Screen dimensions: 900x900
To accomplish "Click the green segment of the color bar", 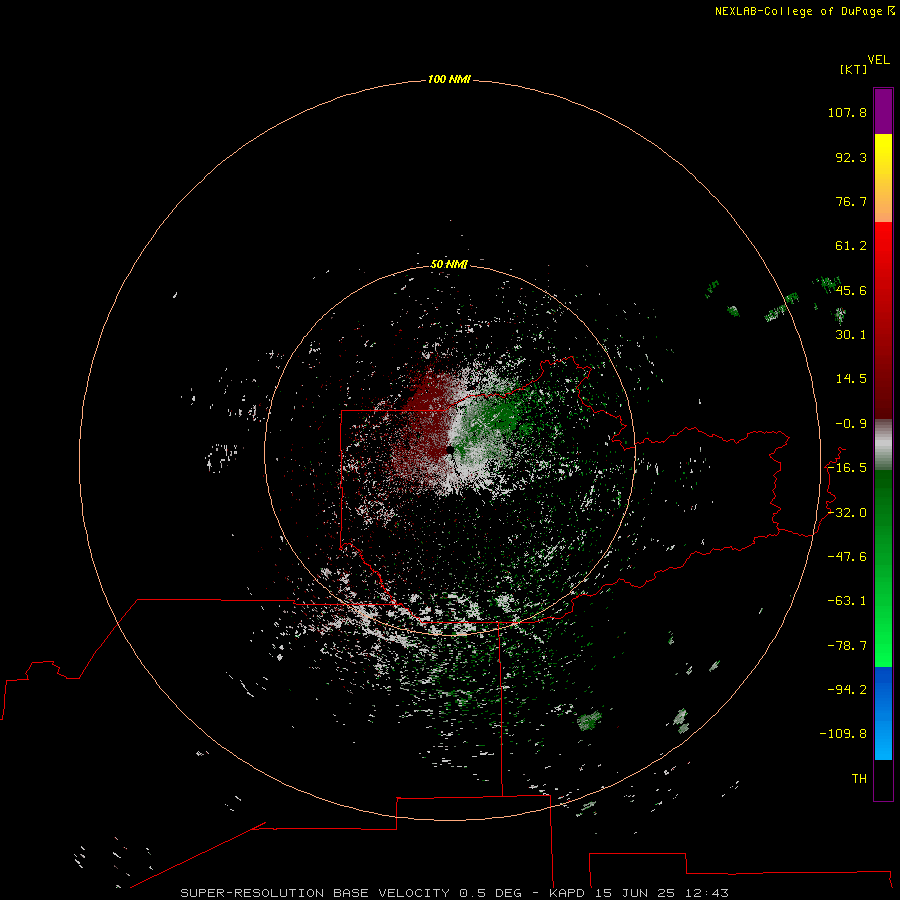I will coord(883,568).
